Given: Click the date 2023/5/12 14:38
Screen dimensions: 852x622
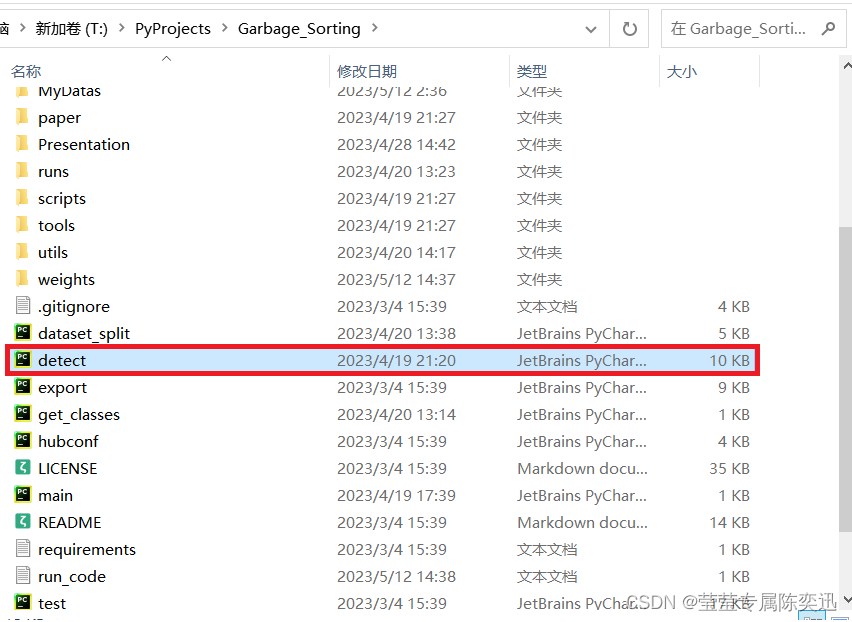Looking at the screenshot, I should (x=396, y=576).
